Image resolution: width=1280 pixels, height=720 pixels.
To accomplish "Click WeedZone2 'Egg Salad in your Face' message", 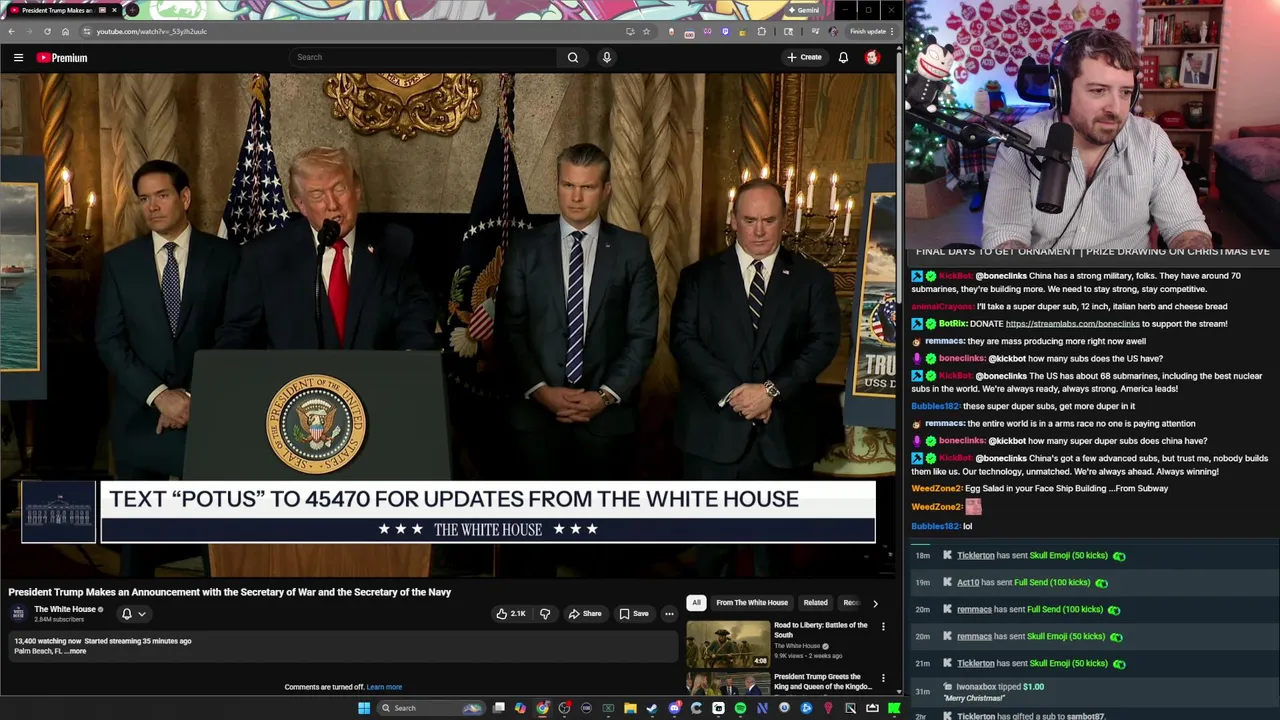I will [x=1040, y=489].
